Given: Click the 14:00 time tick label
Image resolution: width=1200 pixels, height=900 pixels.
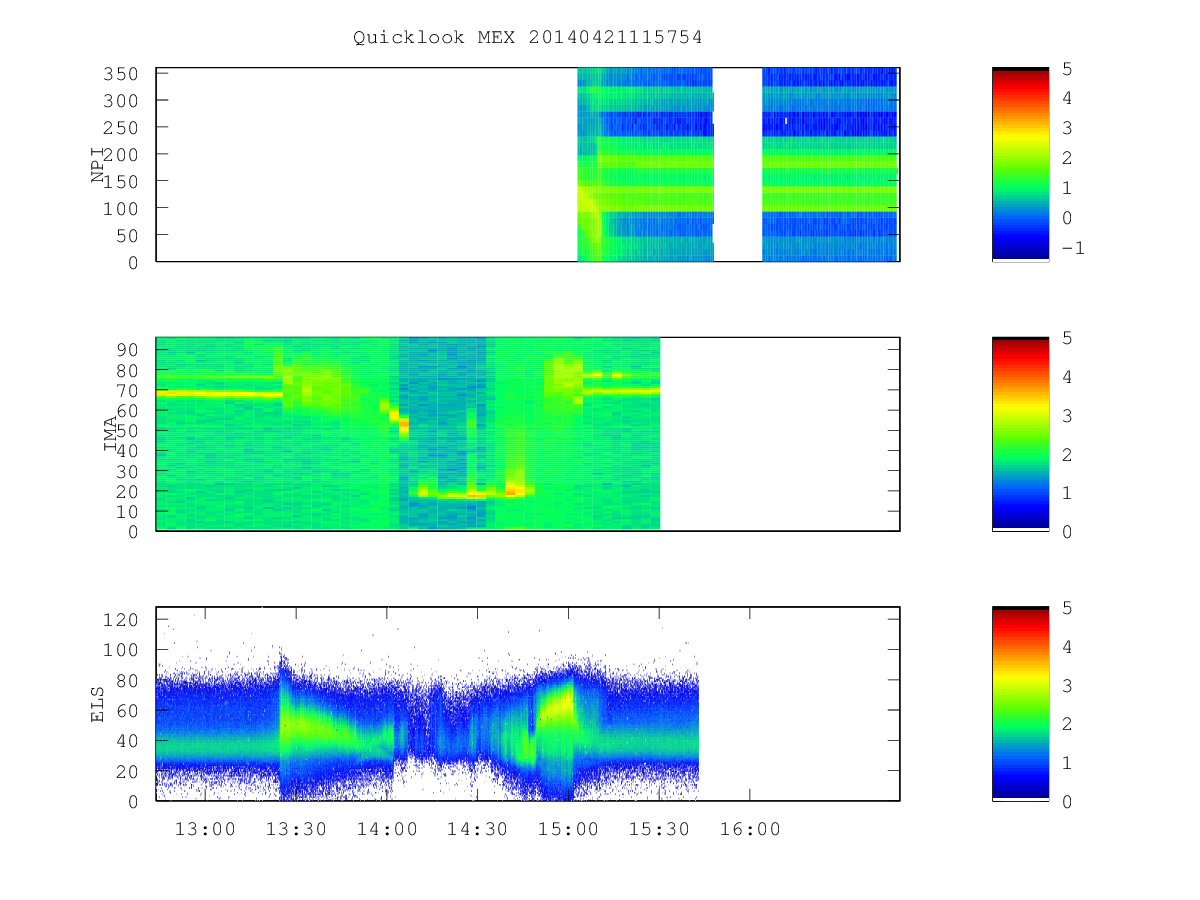Looking at the screenshot, I should [387, 829].
